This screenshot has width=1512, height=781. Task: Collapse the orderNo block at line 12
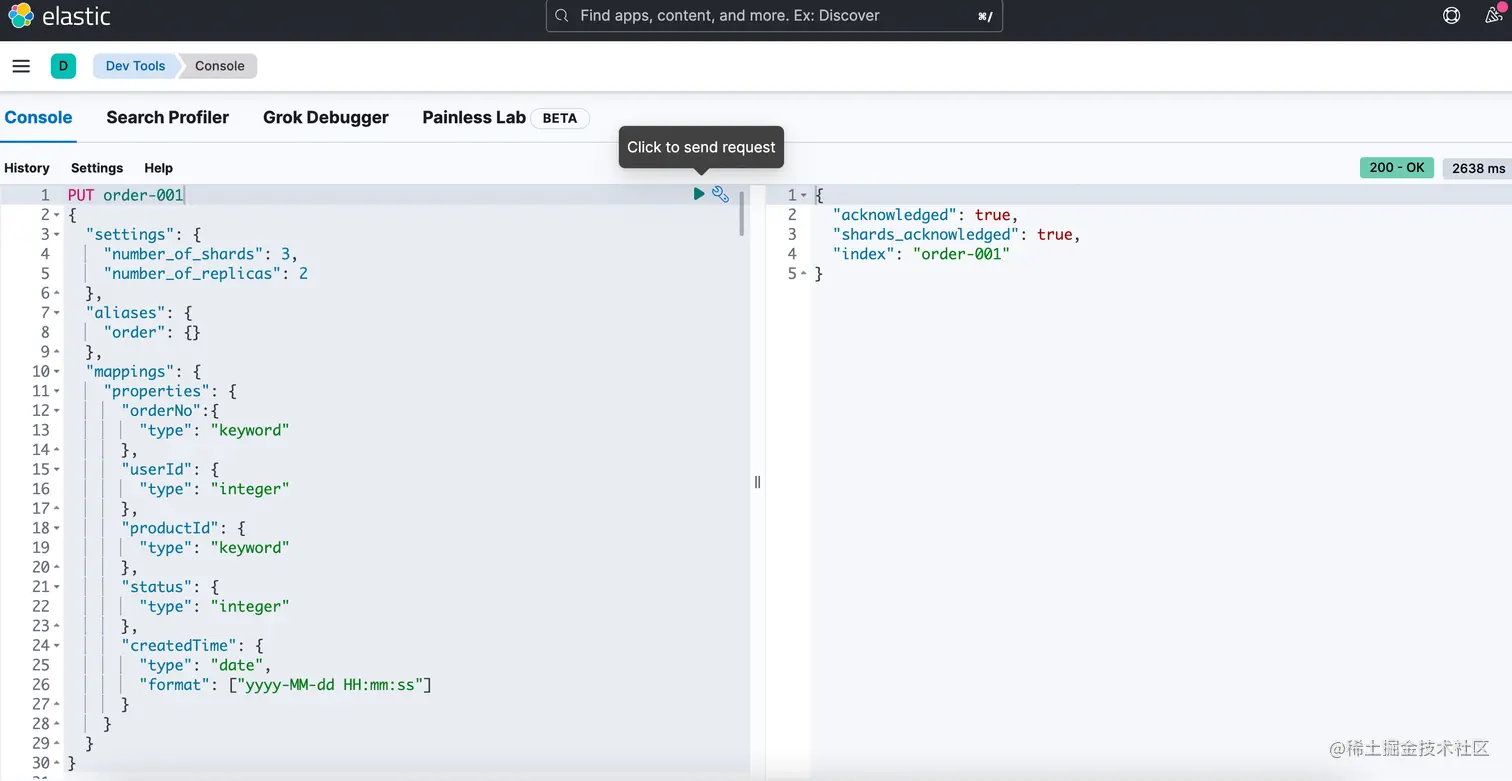pos(56,411)
